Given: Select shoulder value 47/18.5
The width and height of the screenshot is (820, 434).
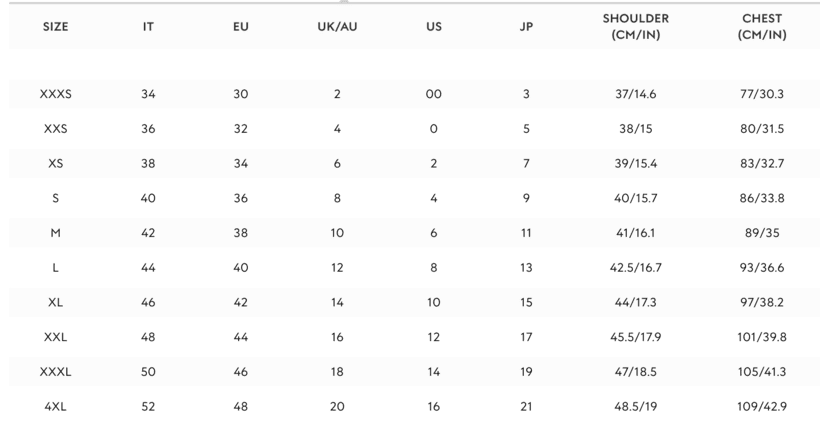Looking at the screenshot, I should [x=635, y=372].
